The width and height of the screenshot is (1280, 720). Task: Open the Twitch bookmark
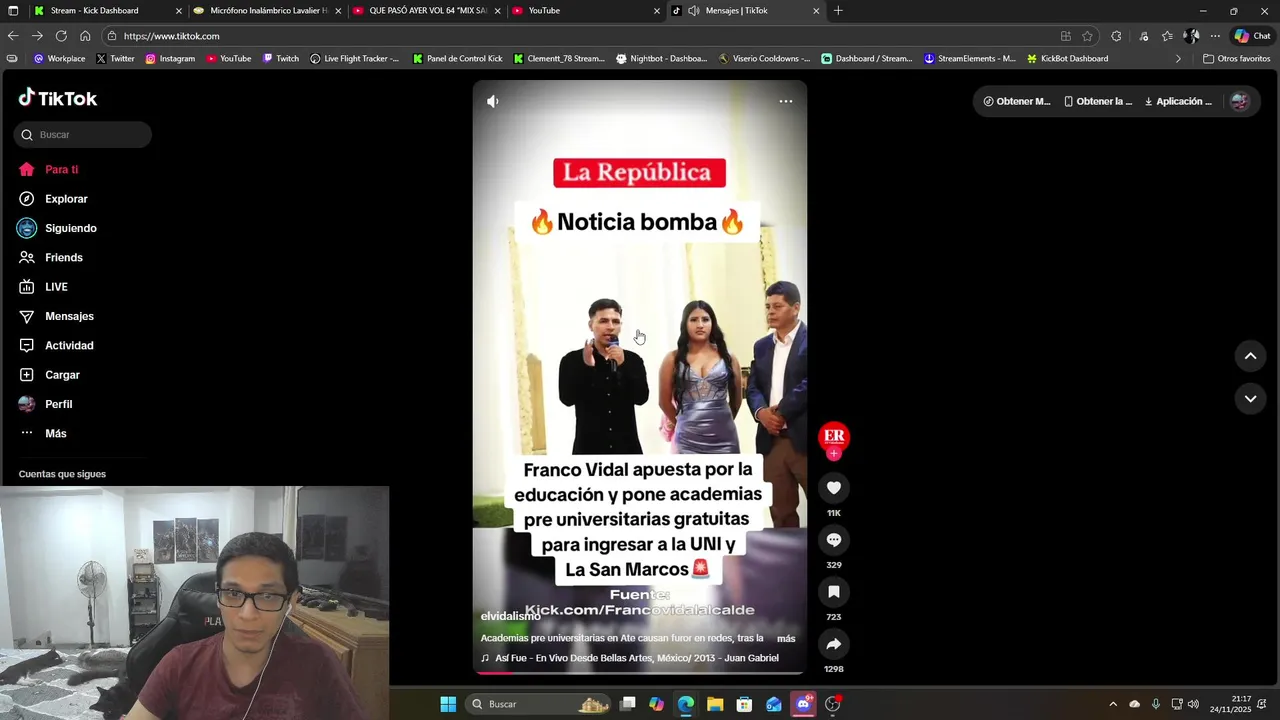(x=281, y=59)
